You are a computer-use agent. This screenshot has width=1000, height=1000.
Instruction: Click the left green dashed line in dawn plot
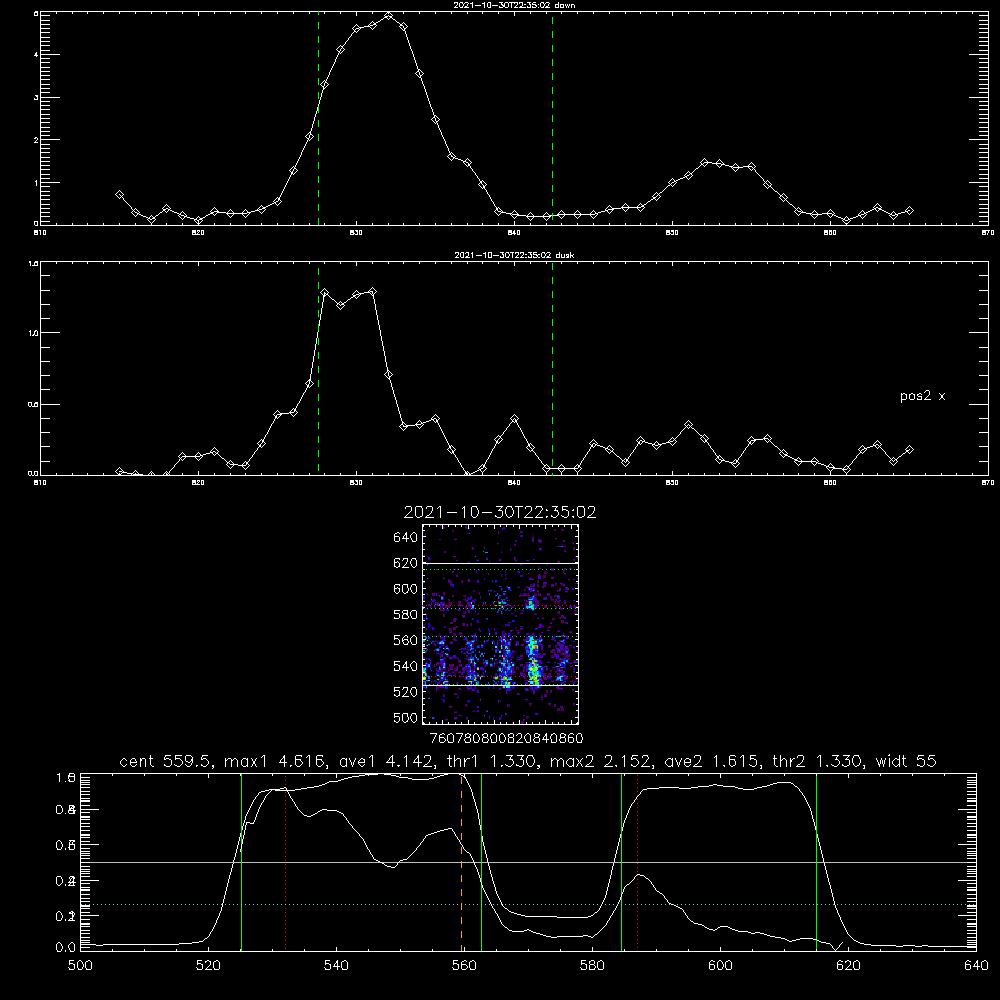coord(318,118)
